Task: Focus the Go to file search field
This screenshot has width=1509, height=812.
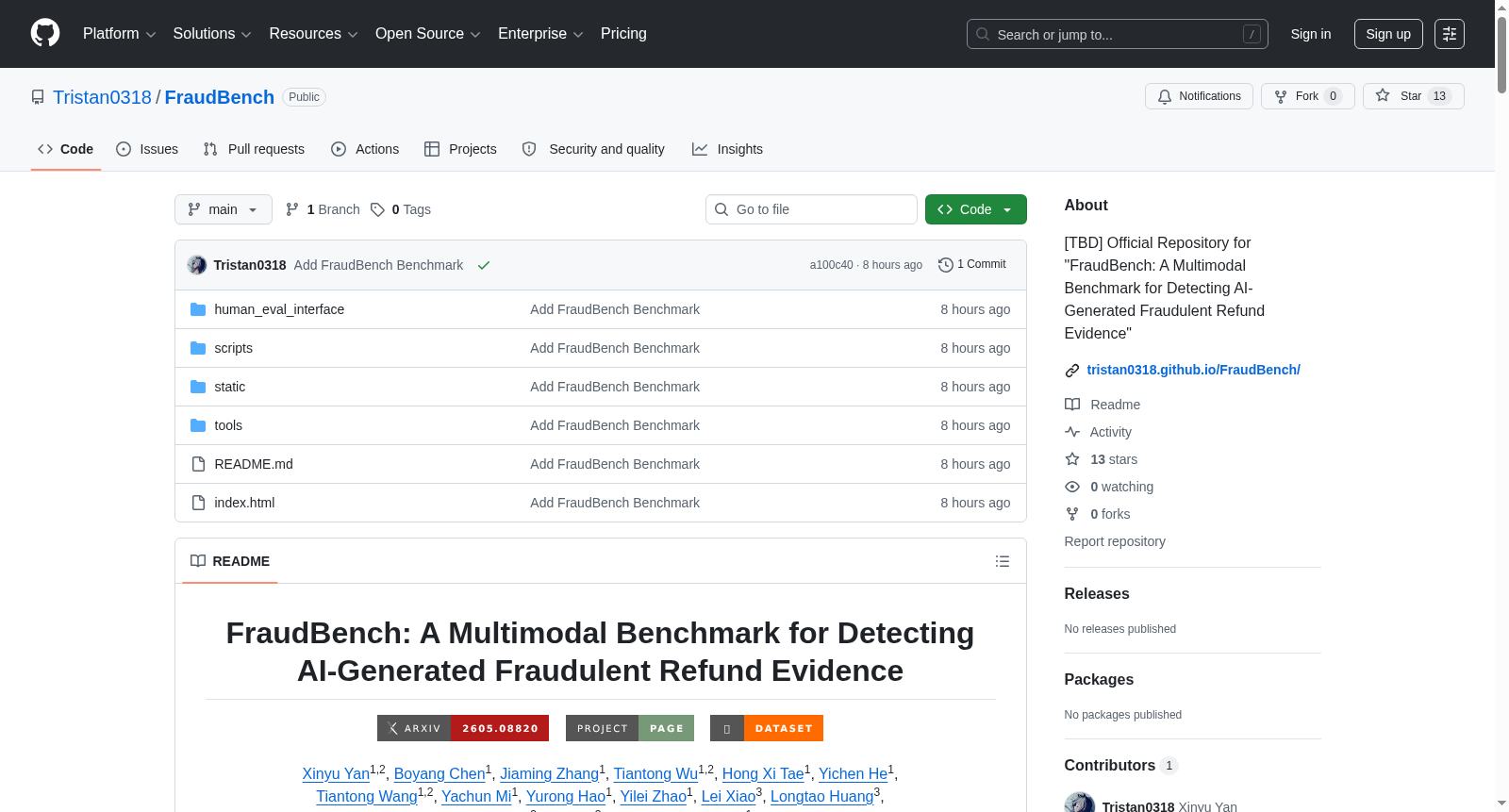Action: tap(811, 209)
